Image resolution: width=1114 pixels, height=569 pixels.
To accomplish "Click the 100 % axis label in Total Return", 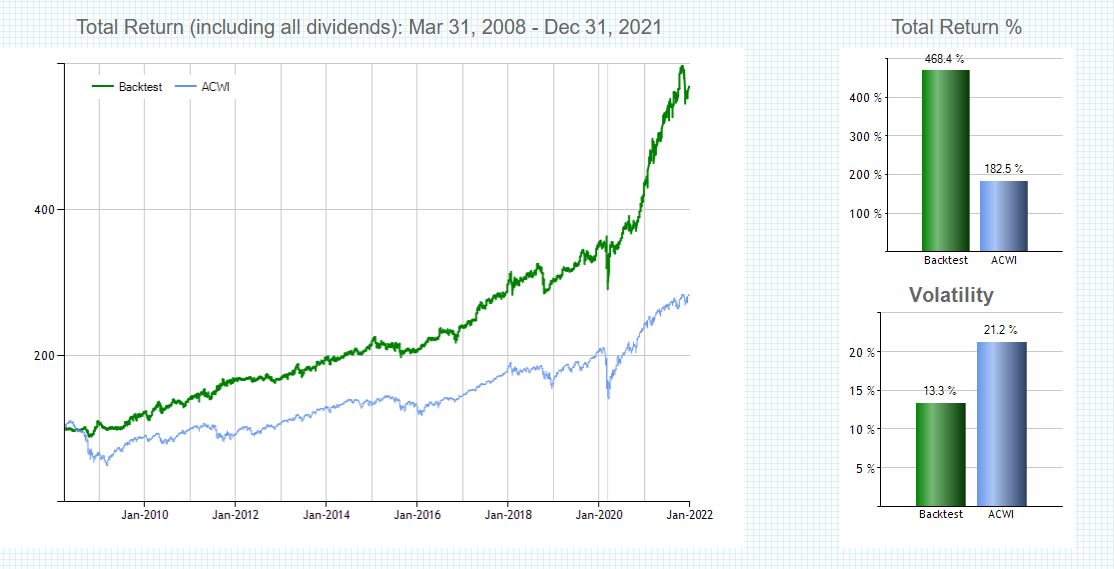I will 867,214.
